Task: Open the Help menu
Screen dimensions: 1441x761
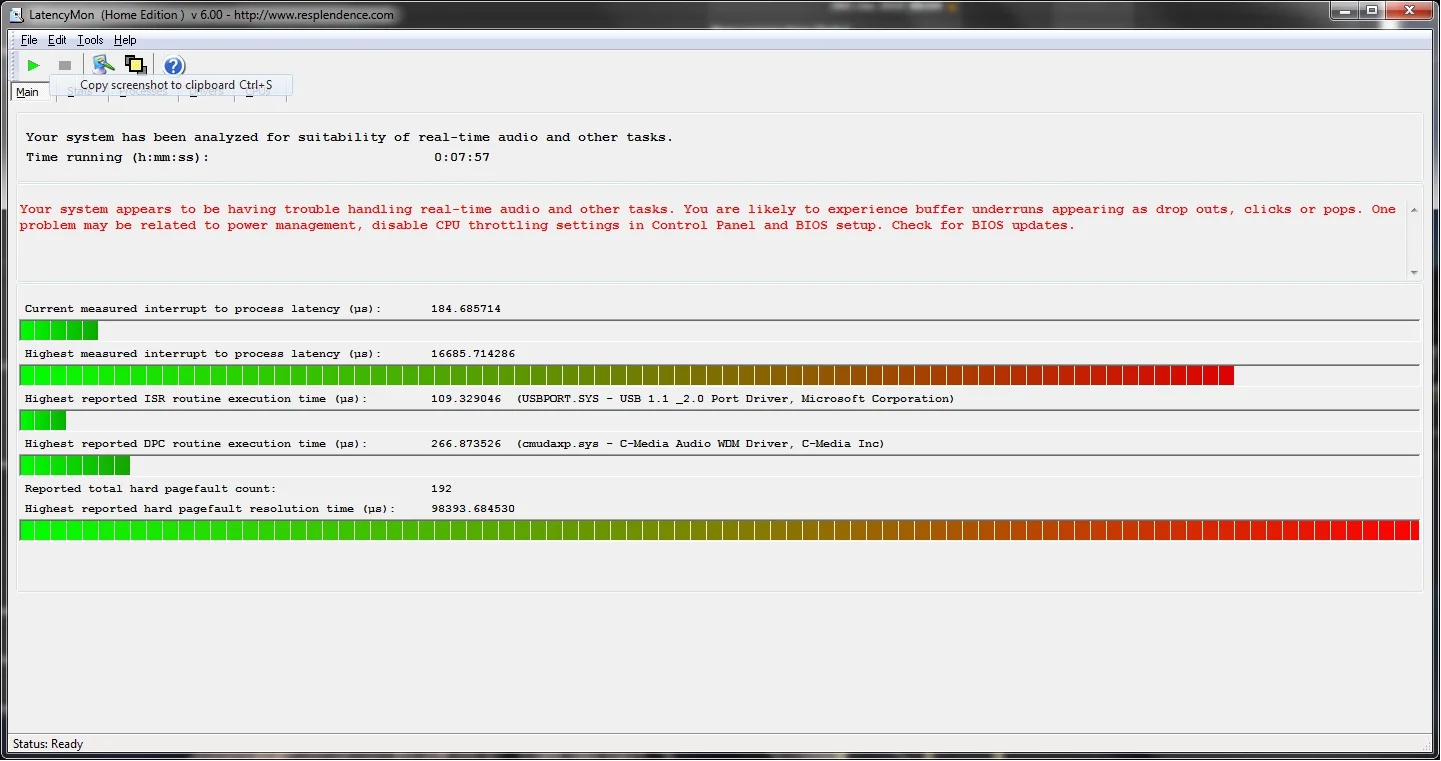Action: 125,40
